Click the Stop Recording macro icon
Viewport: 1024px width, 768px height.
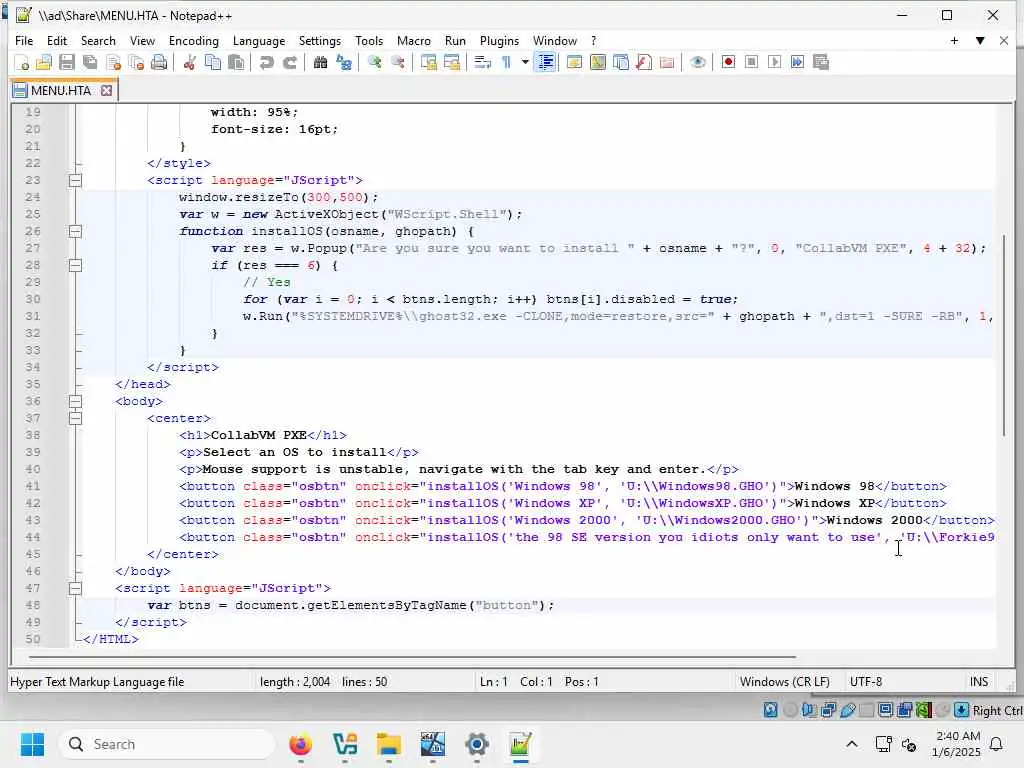pos(752,63)
